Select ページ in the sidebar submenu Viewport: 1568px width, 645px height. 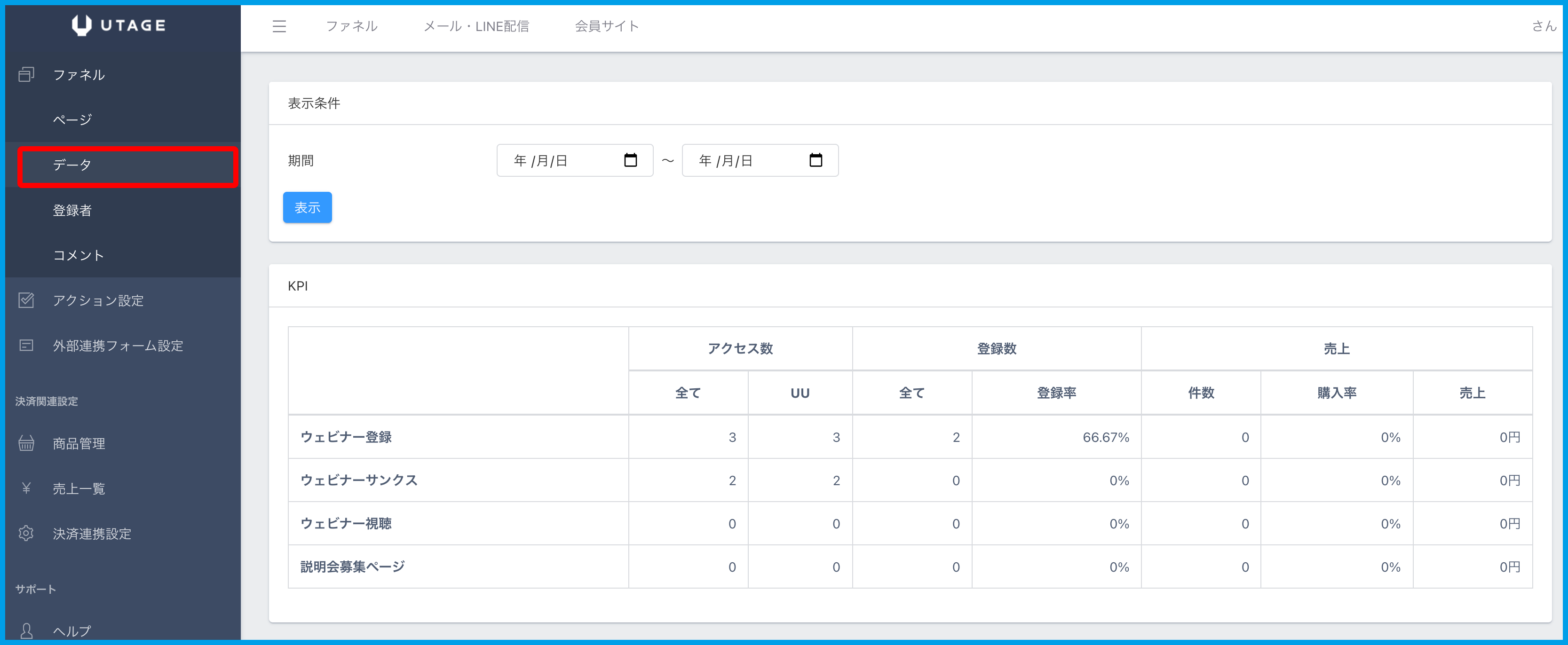(x=72, y=120)
